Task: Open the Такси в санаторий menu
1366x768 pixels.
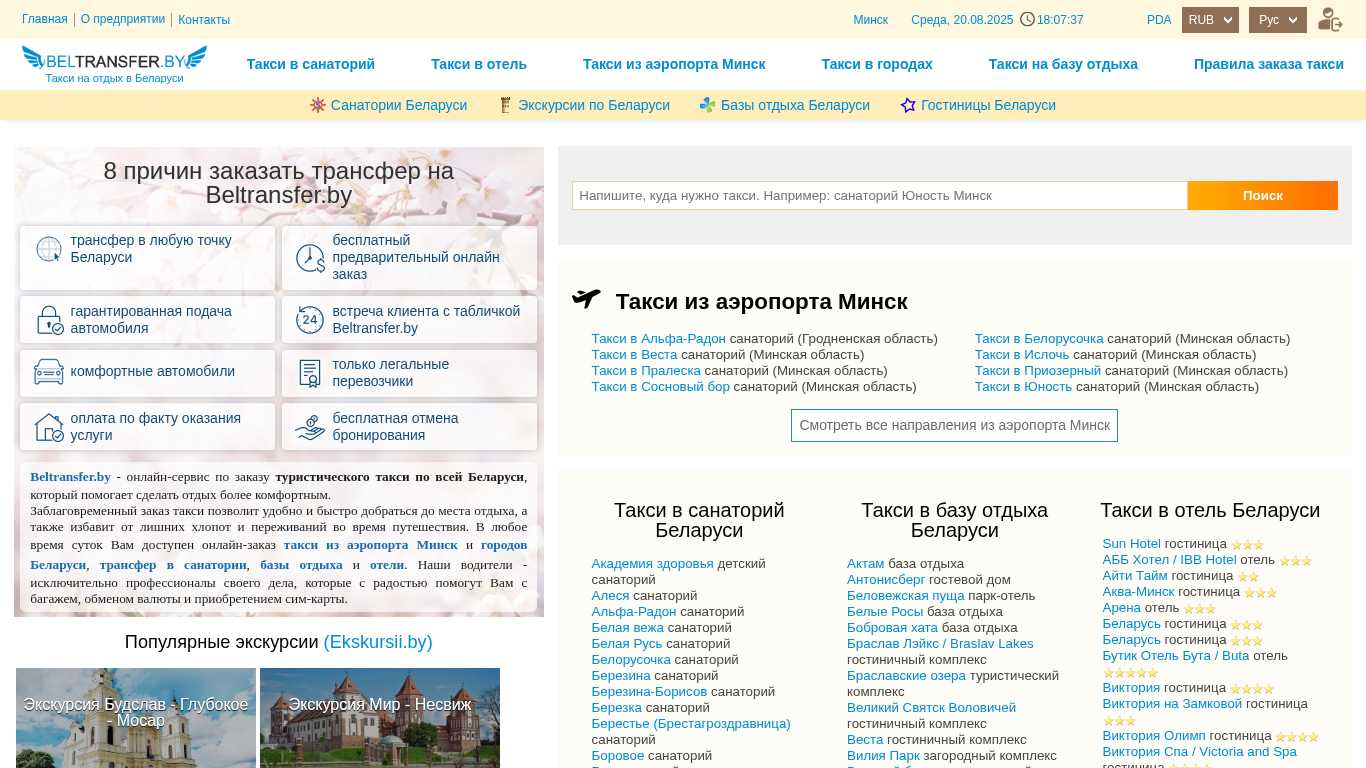Action: point(311,64)
